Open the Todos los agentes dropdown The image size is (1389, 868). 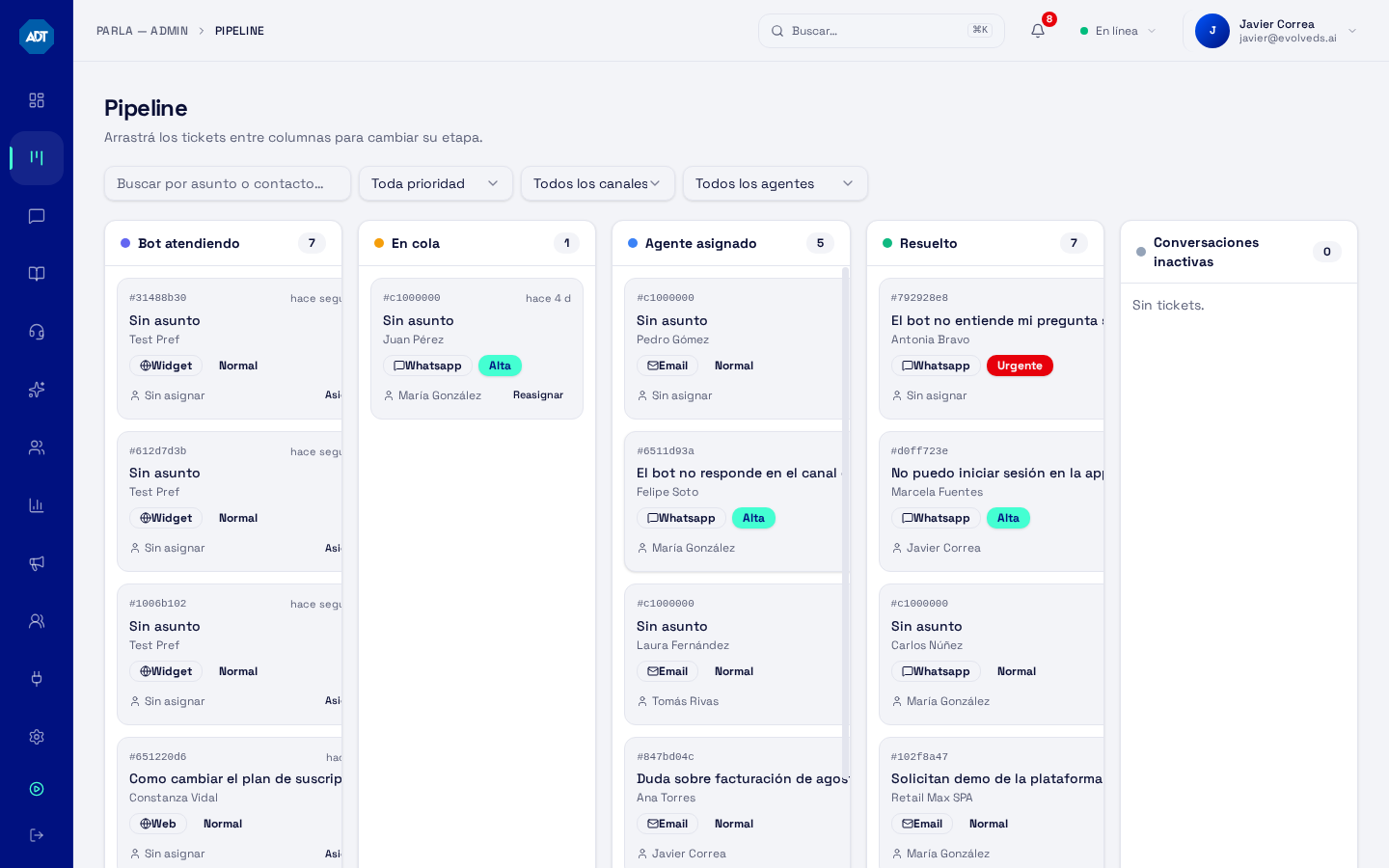[776, 183]
